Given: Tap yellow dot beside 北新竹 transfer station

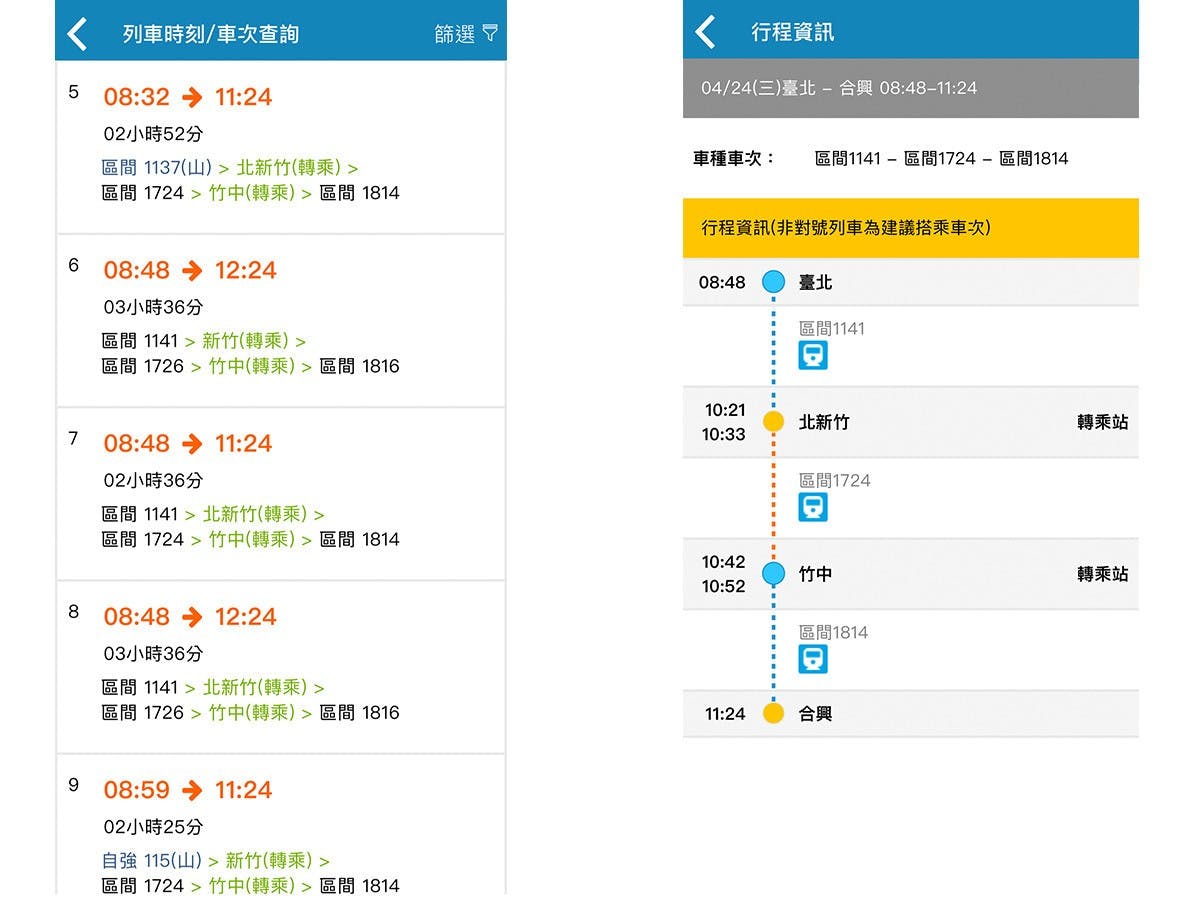Looking at the screenshot, I should coord(773,422).
